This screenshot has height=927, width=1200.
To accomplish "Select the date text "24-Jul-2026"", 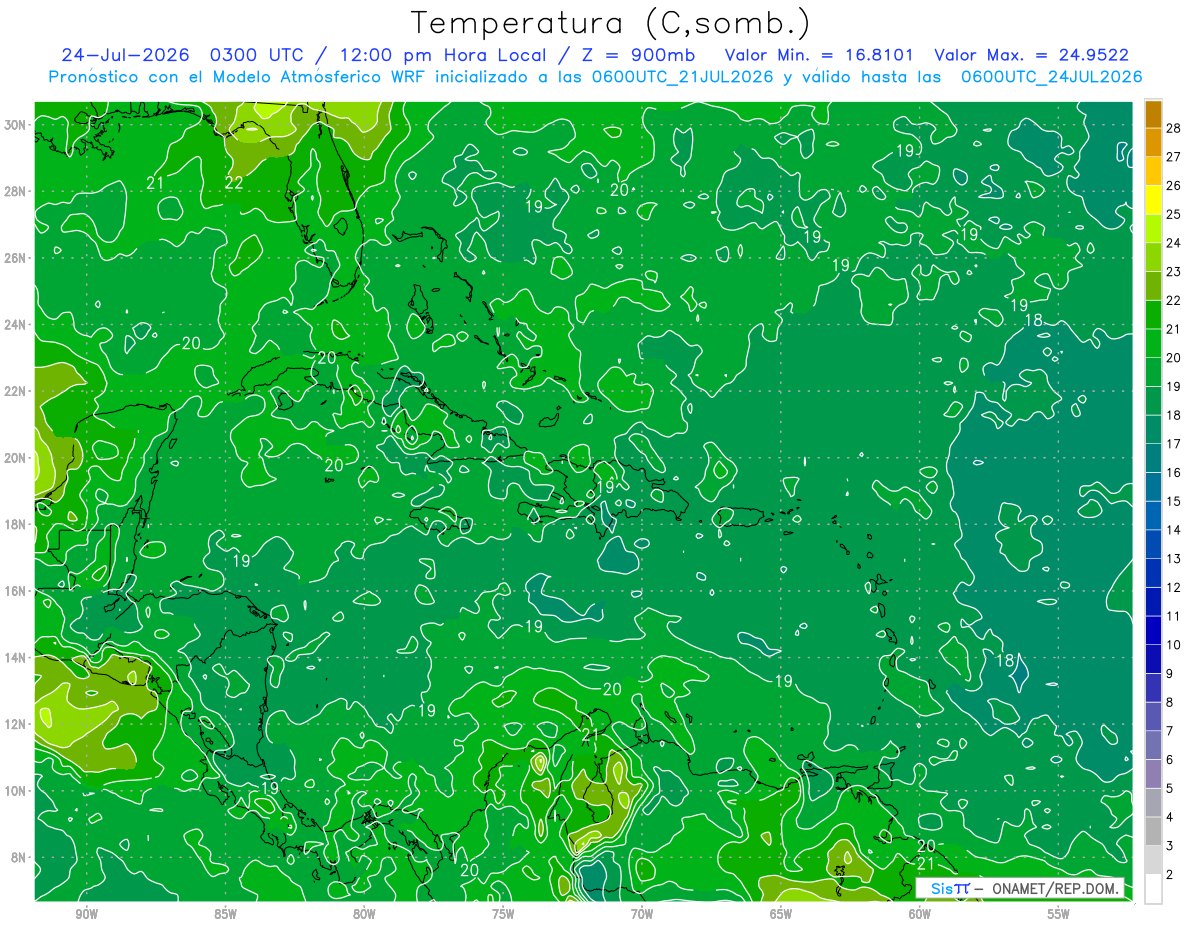I will 125,55.
